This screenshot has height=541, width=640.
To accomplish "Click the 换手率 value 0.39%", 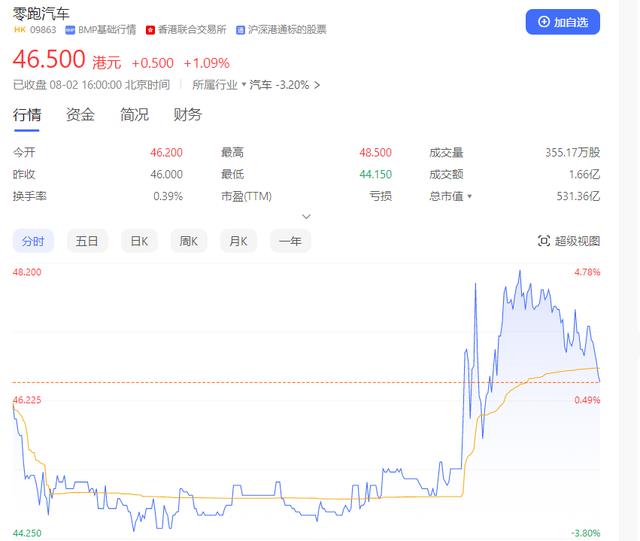I will [168, 196].
